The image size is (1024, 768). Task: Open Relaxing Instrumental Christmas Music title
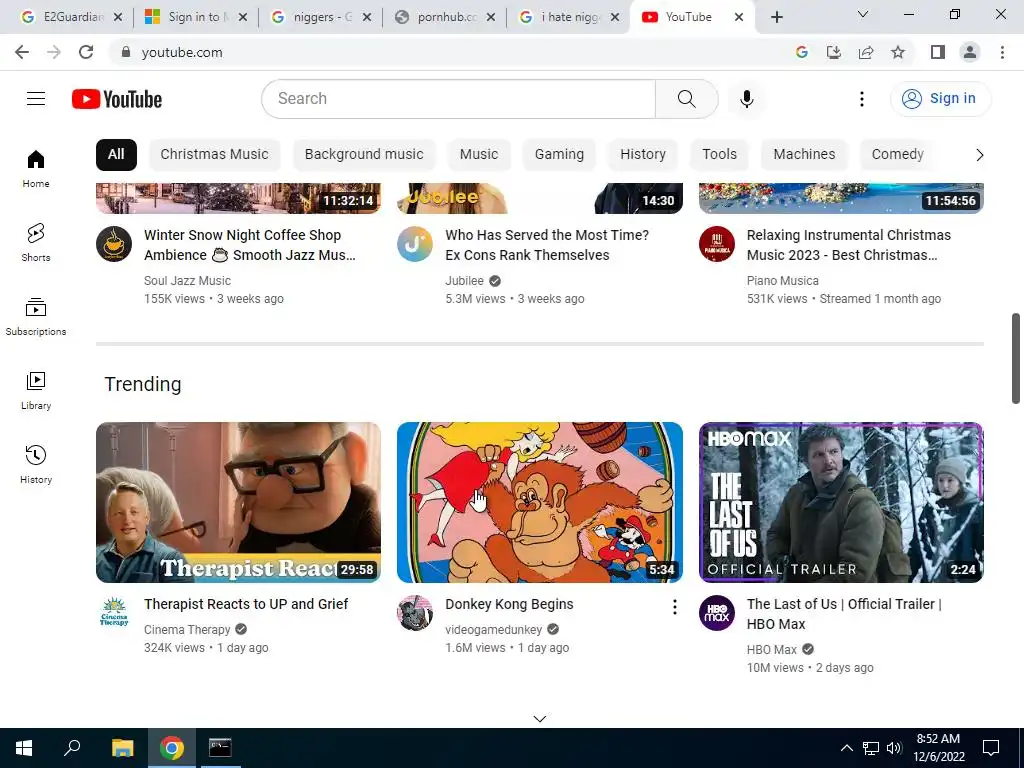[848, 245]
